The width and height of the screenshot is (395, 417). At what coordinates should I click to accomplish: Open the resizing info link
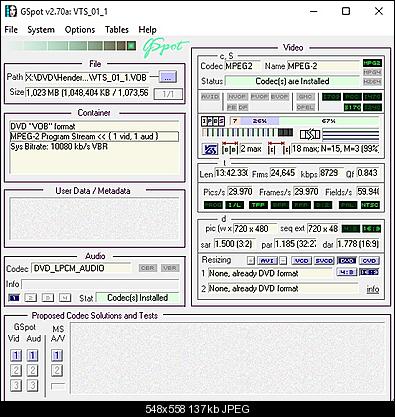(373, 289)
